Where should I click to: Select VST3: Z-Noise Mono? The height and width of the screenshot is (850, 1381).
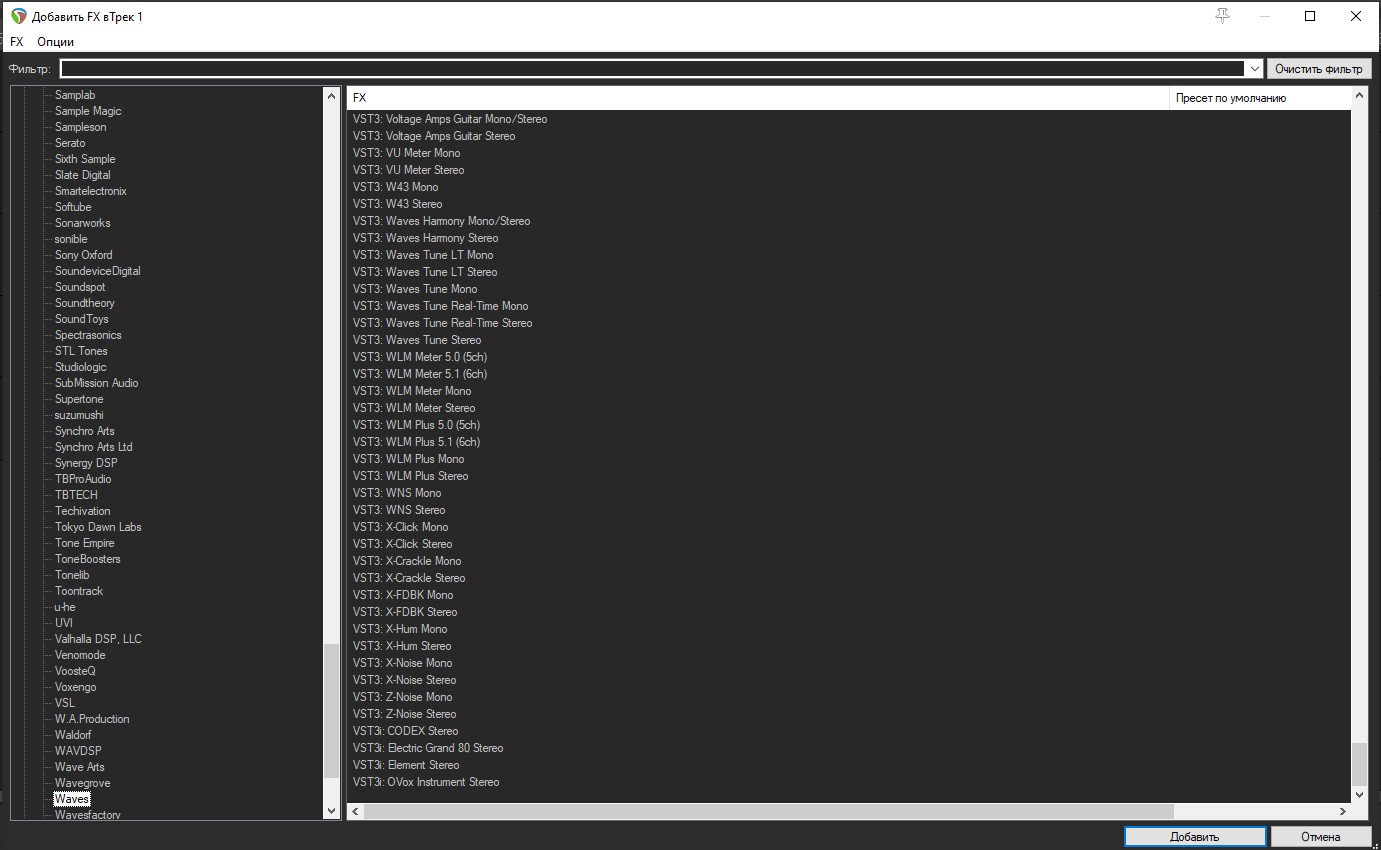click(x=402, y=697)
